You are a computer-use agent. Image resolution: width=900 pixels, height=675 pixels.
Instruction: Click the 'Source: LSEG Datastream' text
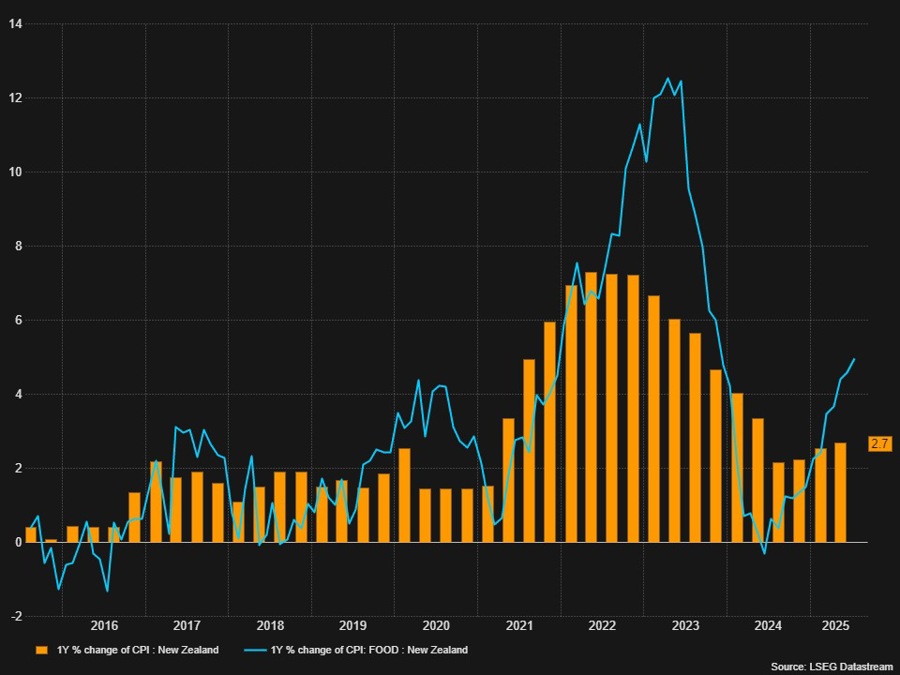pos(831,665)
